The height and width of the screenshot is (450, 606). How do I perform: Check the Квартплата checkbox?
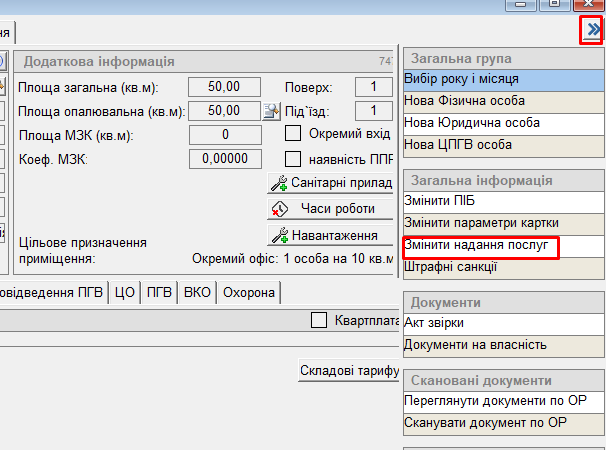pos(319,320)
